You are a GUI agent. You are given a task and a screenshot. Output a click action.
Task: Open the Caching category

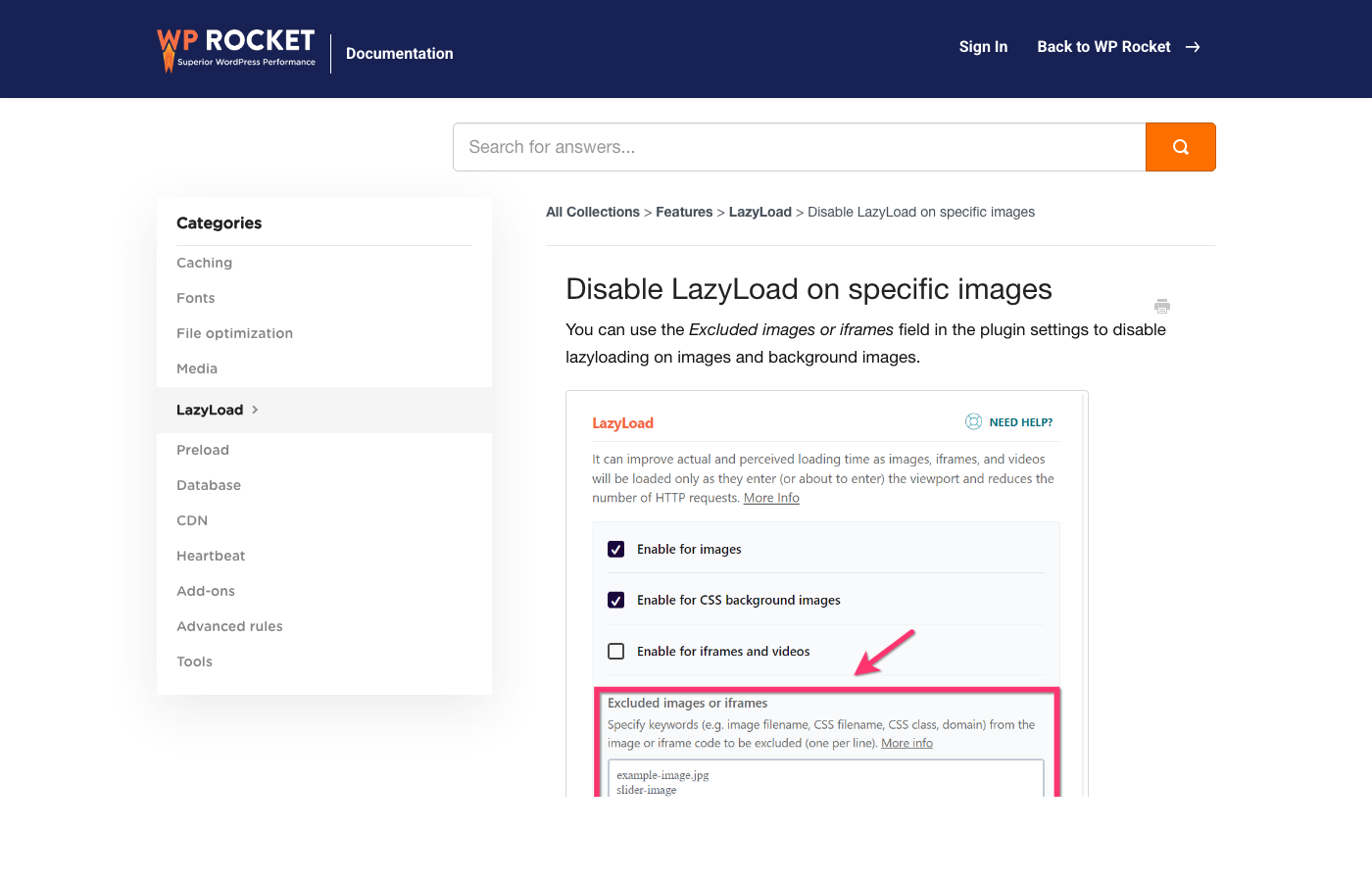(x=204, y=263)
